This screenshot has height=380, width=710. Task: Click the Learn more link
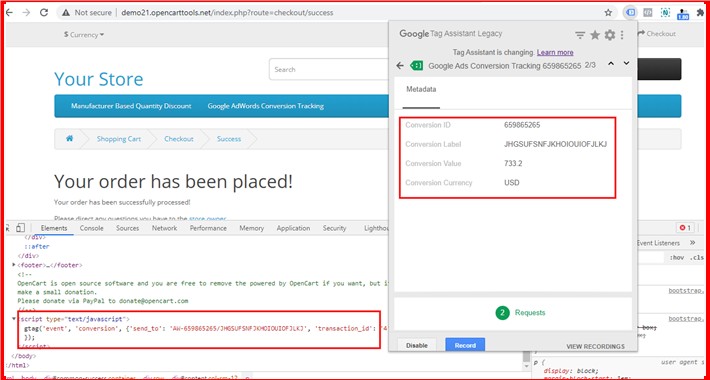pos(555,52)
